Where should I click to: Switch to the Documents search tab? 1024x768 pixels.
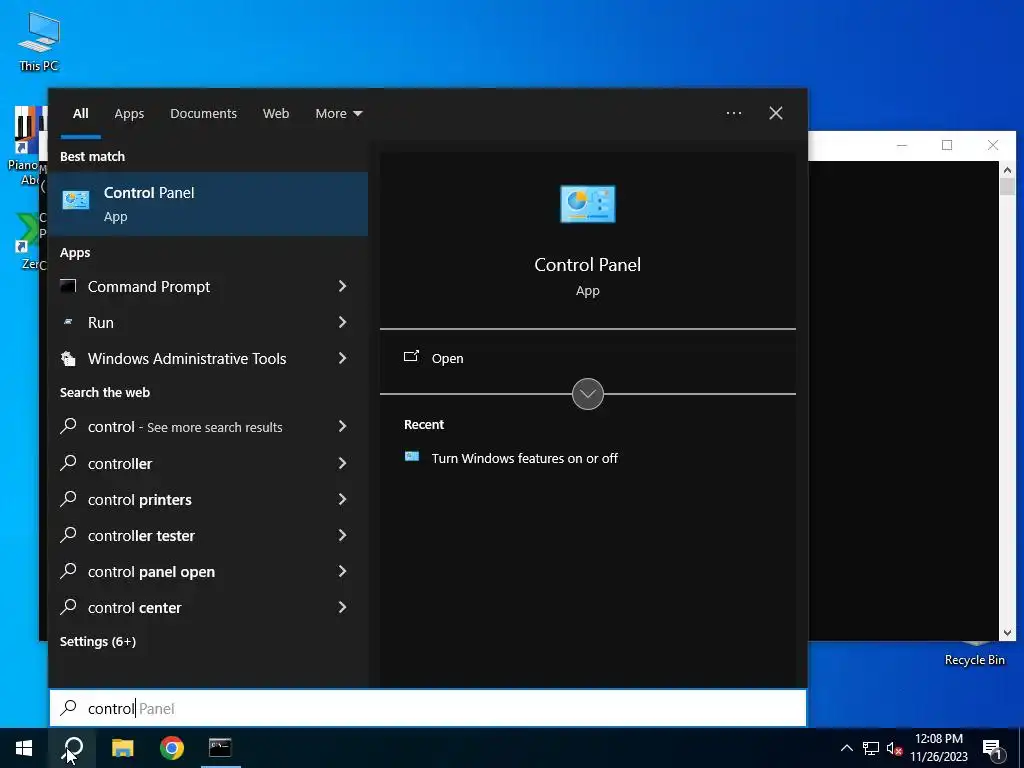203,114
